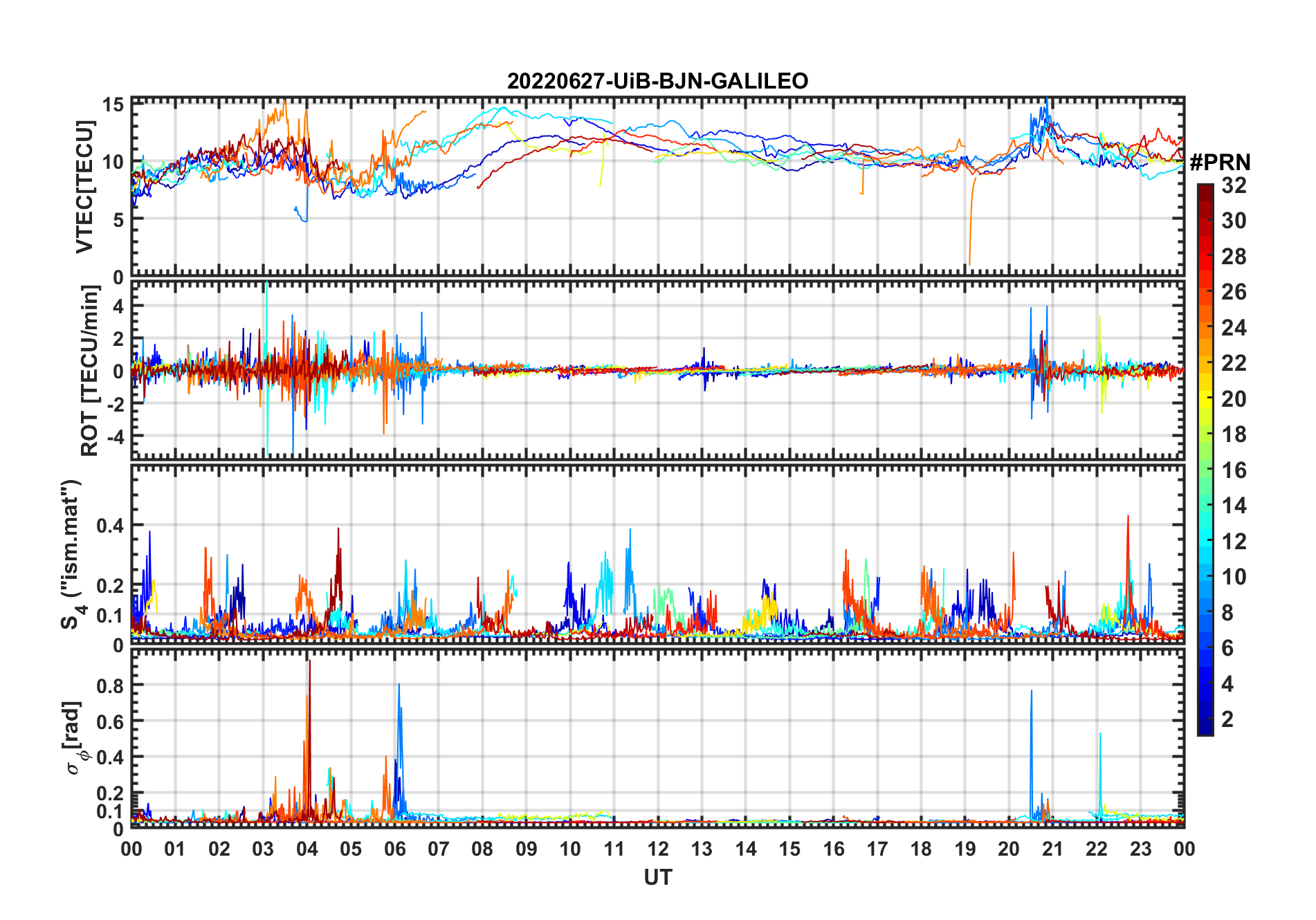The height and width of the screenshot is (920, 1316).
Task: Click x-axis hour label 23
Action: [x=1140, y=849]
